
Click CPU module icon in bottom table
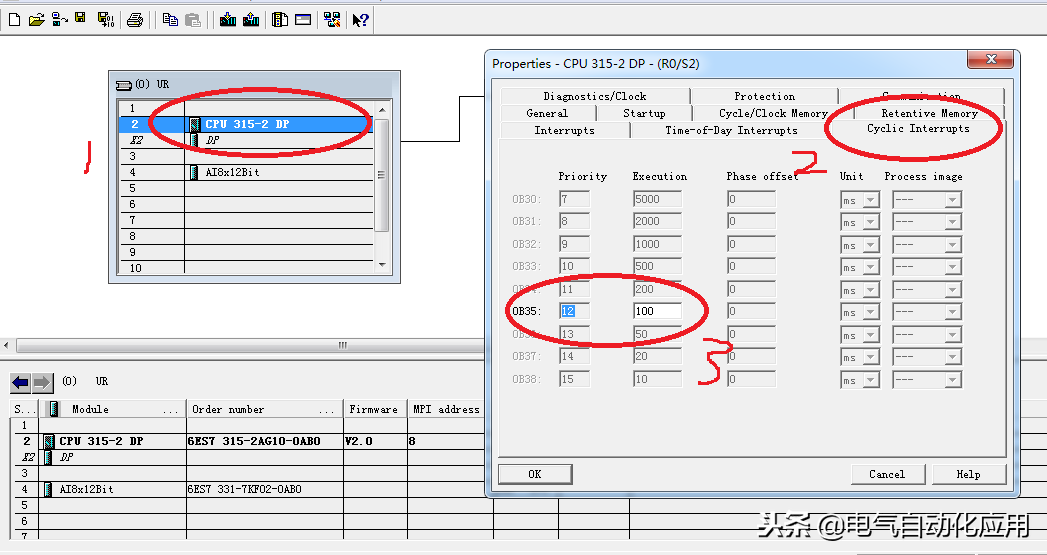click(x=49, y=441)
